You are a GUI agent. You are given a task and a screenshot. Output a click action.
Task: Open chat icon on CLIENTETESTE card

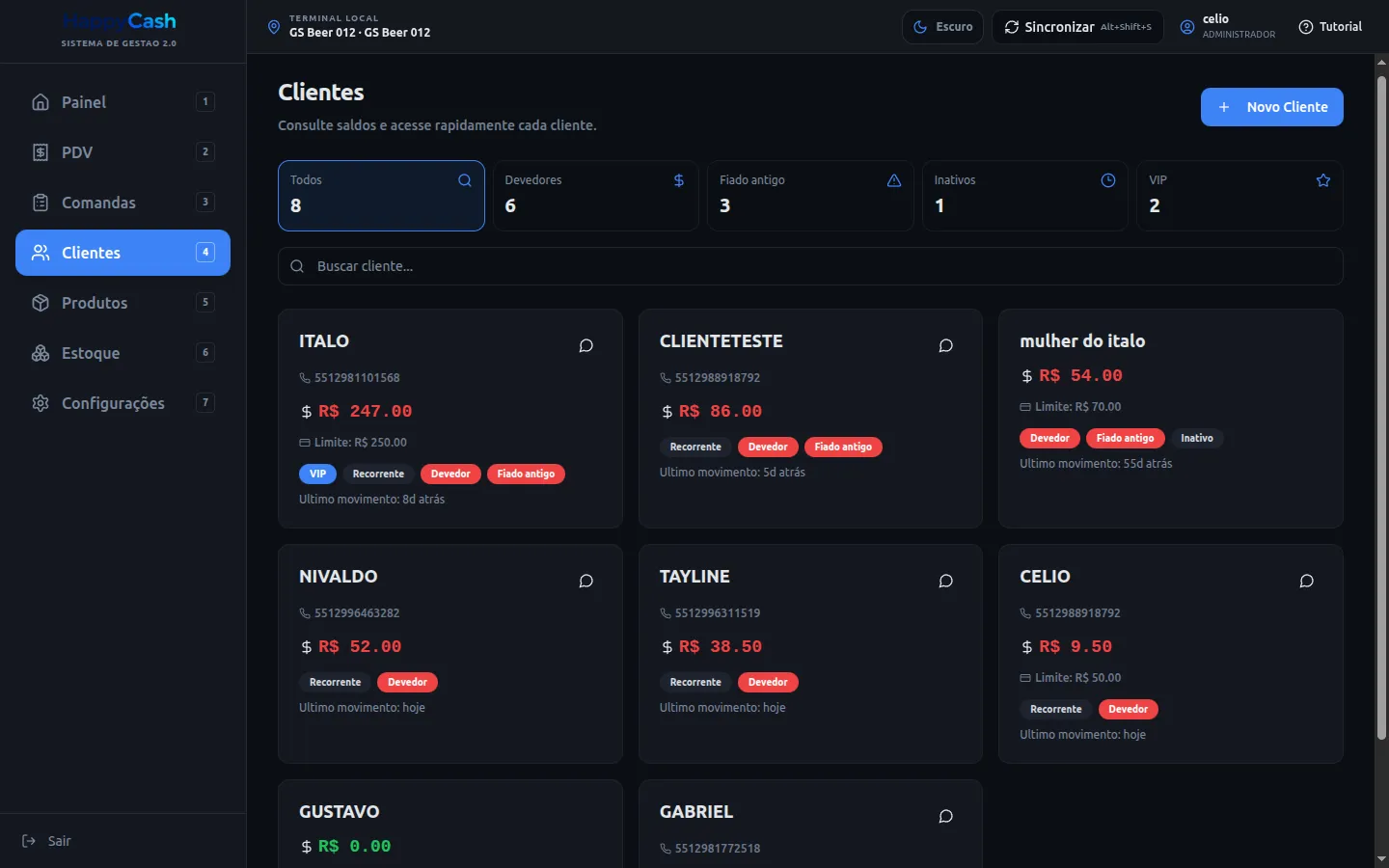click(946, 345)
